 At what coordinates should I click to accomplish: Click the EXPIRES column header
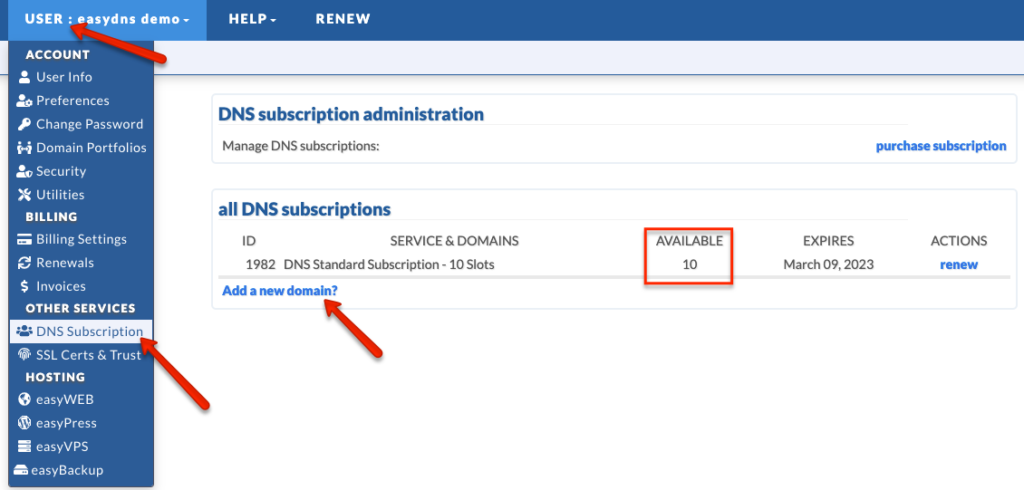point(828,241)
